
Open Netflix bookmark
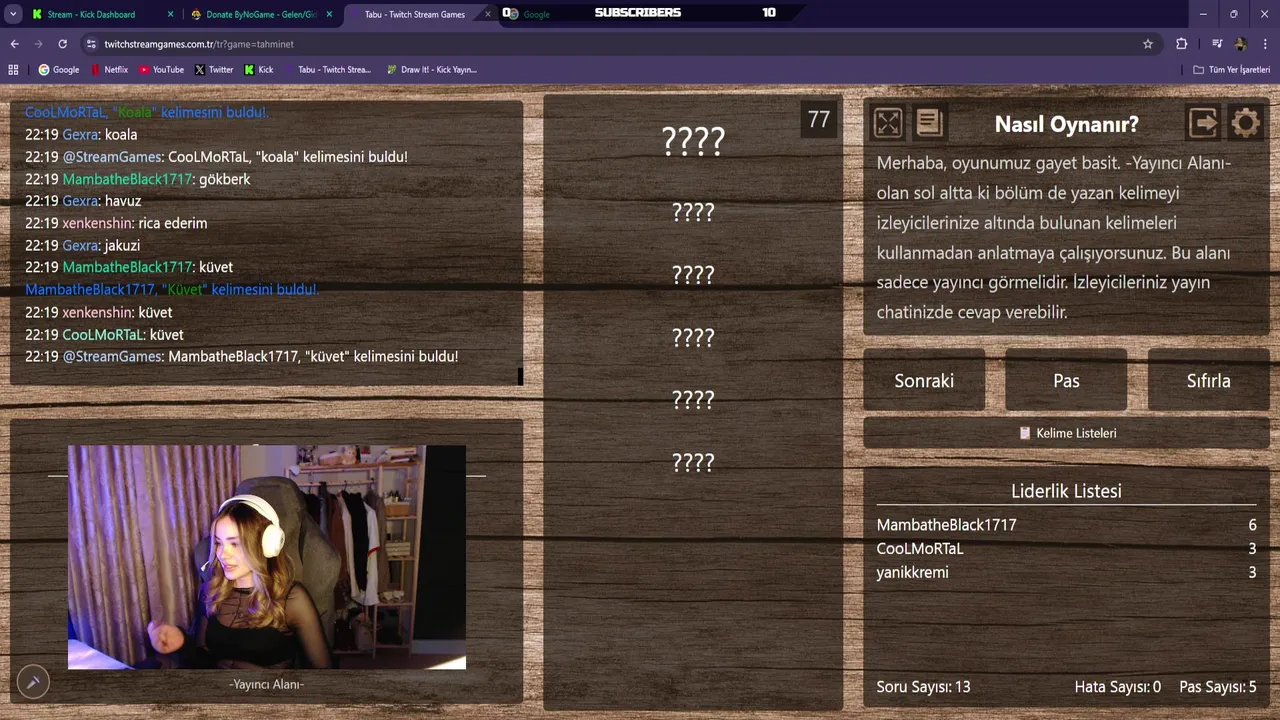click(x=109, y=70)
